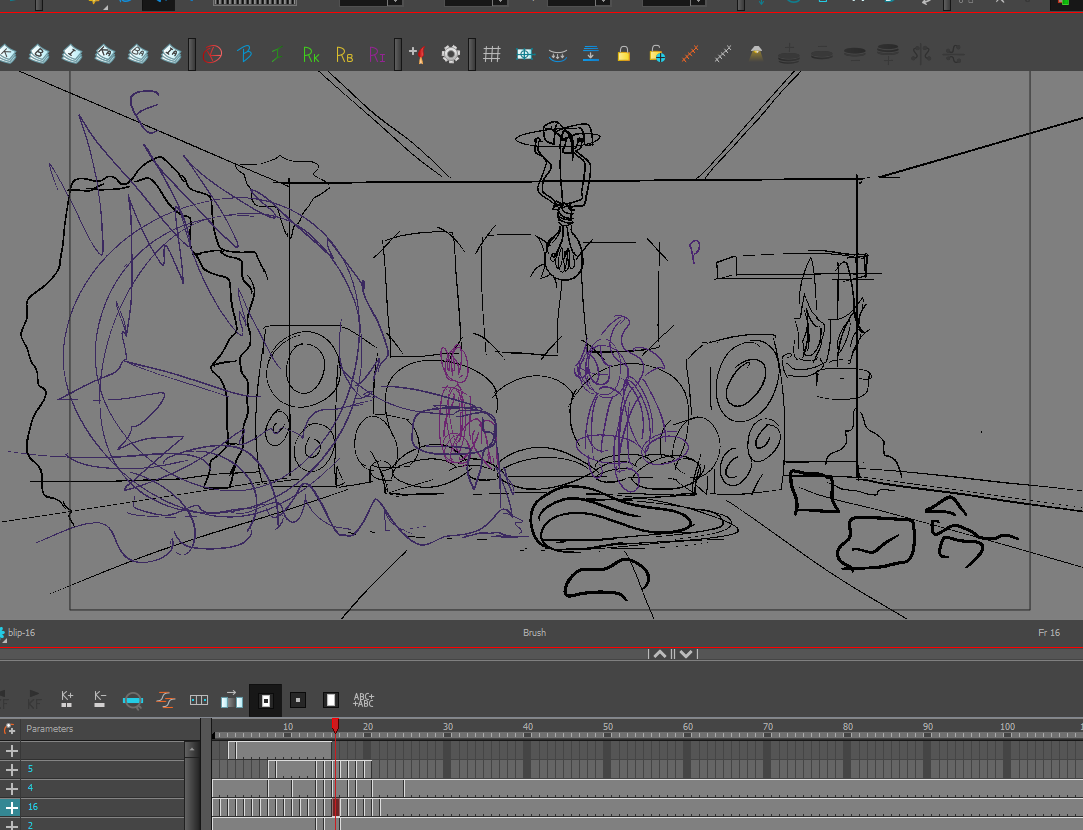
Task: Select the highlighted medium square thumbnail button
Action: [x=265, y=700]
